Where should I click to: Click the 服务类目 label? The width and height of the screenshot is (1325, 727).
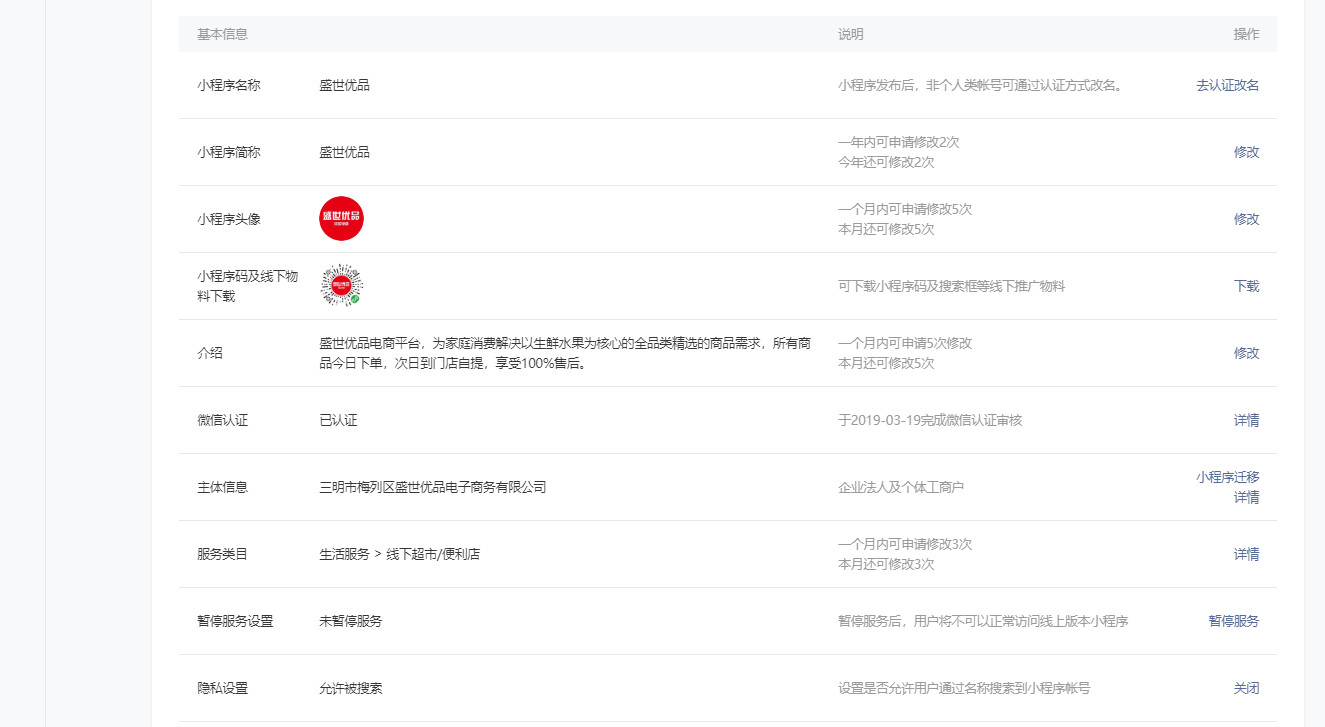pos(222,554)
